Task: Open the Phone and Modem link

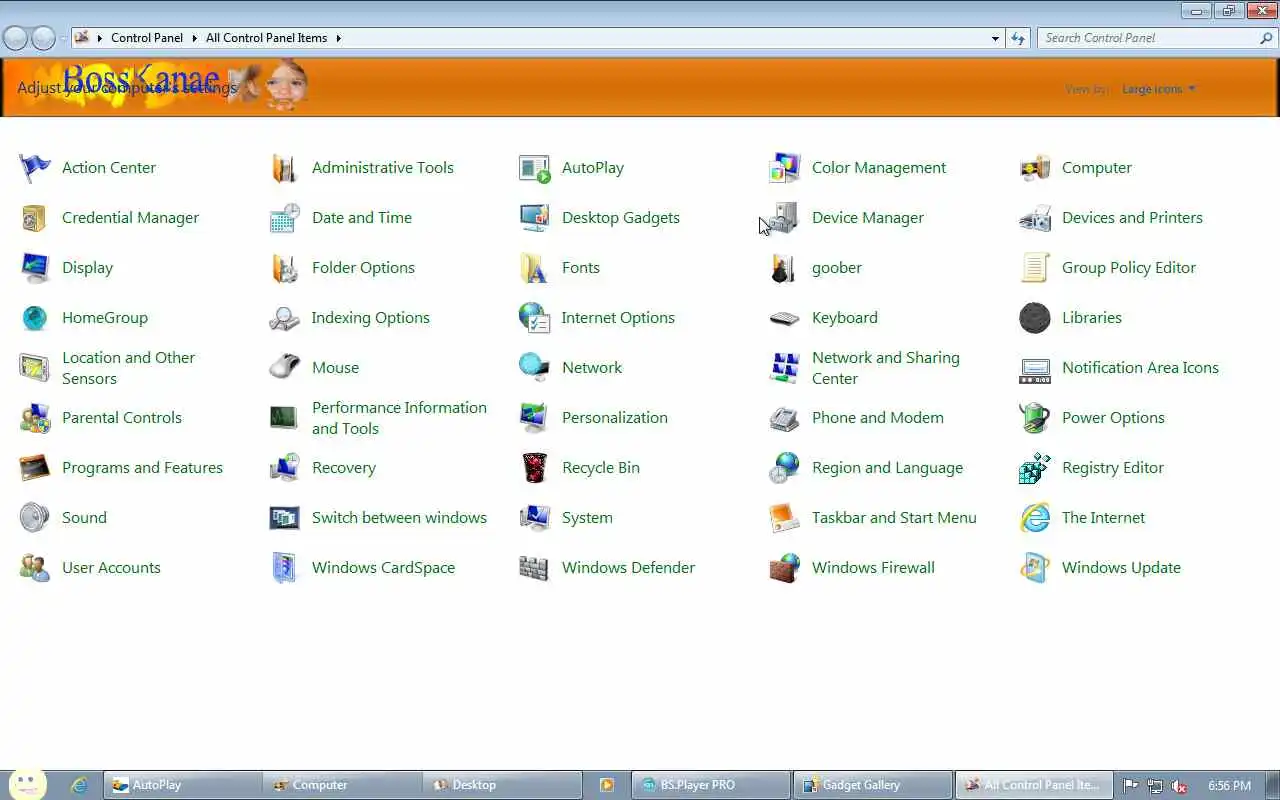Action: point(877,418)
